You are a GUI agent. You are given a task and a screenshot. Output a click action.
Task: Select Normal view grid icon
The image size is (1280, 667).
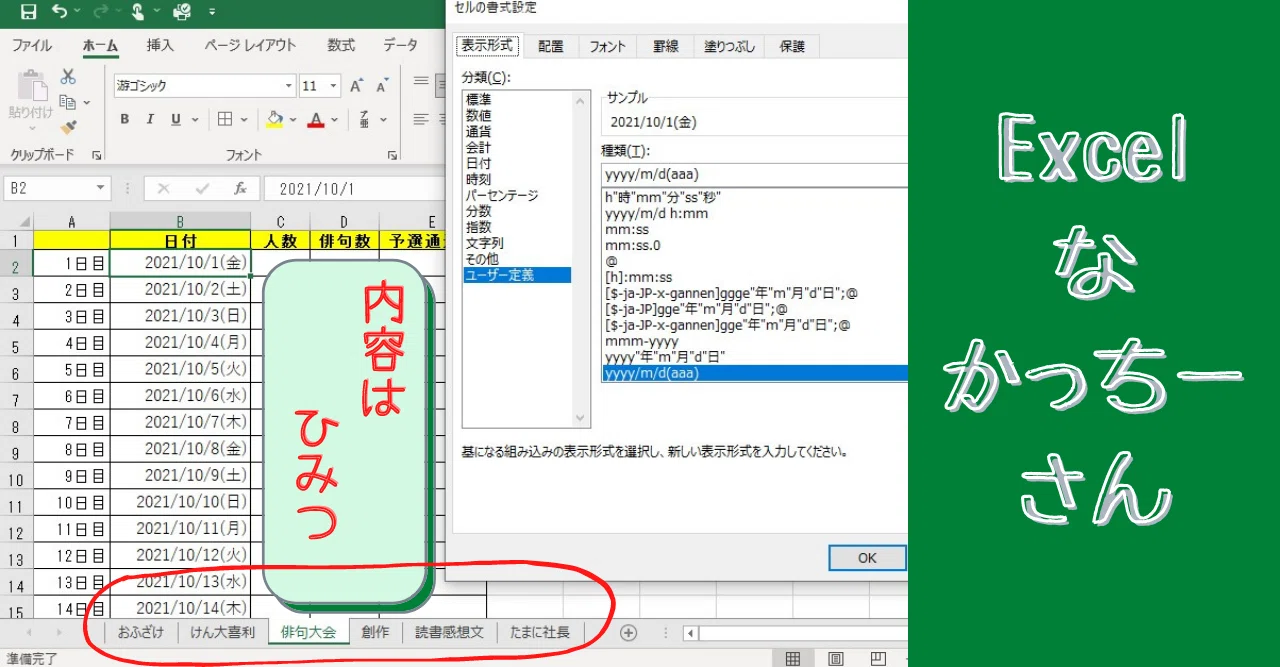point(792,658)
